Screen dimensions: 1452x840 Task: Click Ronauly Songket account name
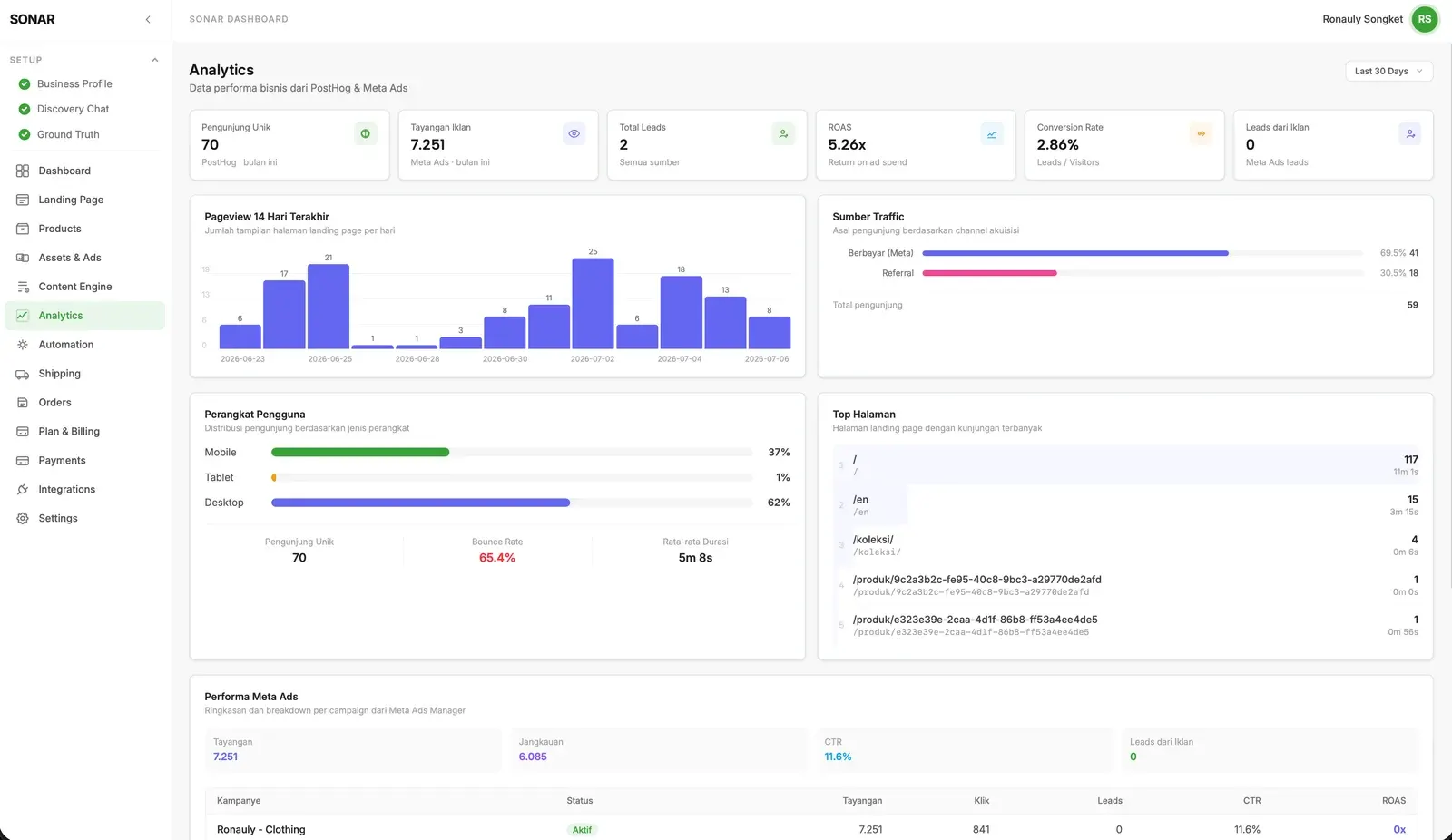(1362, 19)
